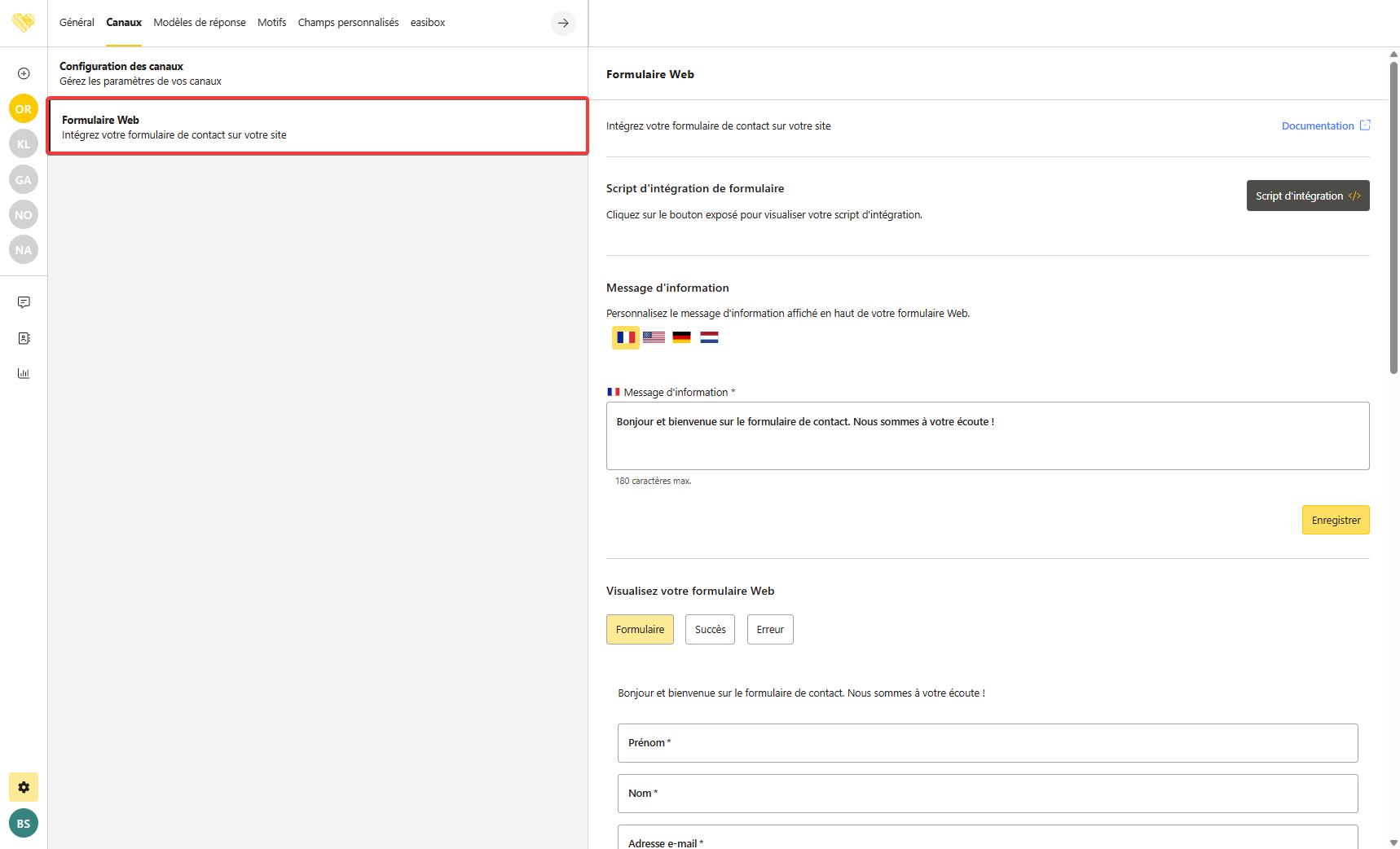Viewport: 1400px width, 849px height.
Task: Click the plus icon in sidebar
Action: click(x=24, y=73)
